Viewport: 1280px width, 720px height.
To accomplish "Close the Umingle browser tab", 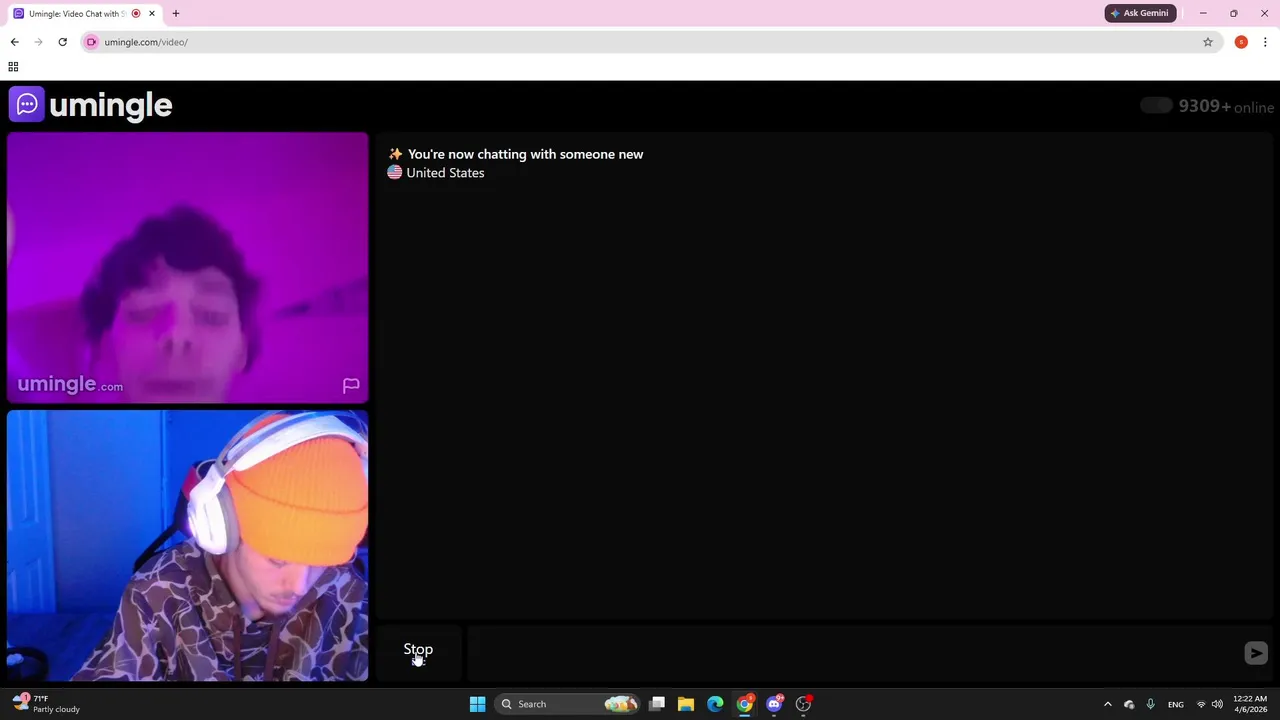I will (152, 14).
